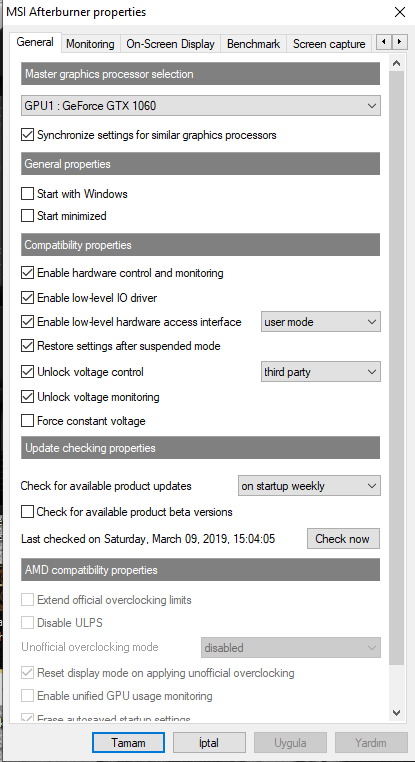Click the Check now button
This screenshot has height=762, width=415.
[x=343, y=538]
